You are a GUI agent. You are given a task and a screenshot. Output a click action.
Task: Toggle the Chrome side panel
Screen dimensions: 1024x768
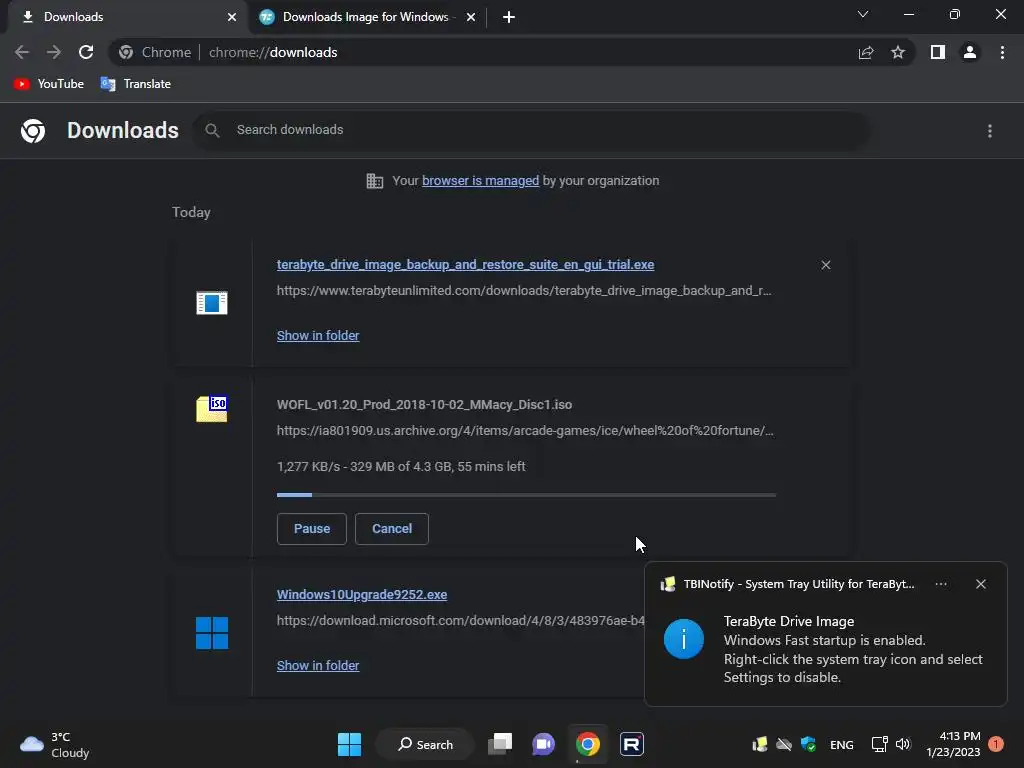pos(938,52)
